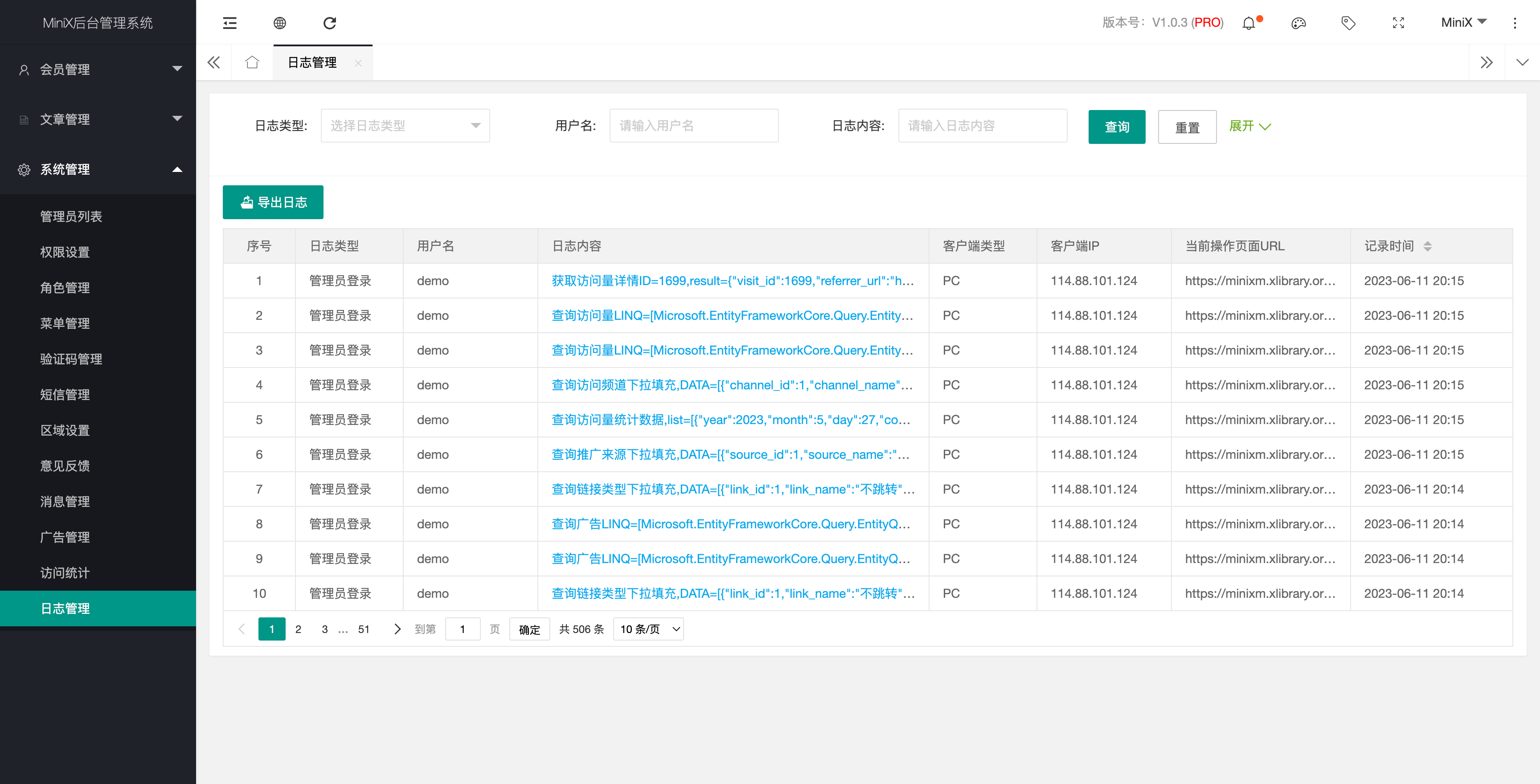Open the 10 条/页 page size selector
Screen dimensions: 1540x784
(649, 629)
